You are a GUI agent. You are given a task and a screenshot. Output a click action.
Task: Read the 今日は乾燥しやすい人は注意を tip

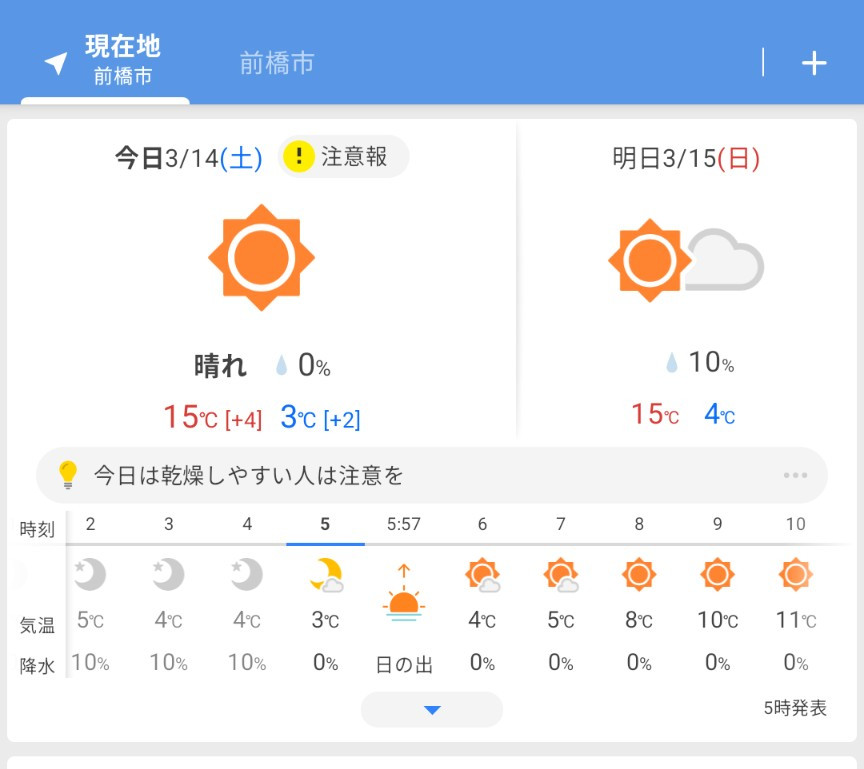click(x=249, y=475)
